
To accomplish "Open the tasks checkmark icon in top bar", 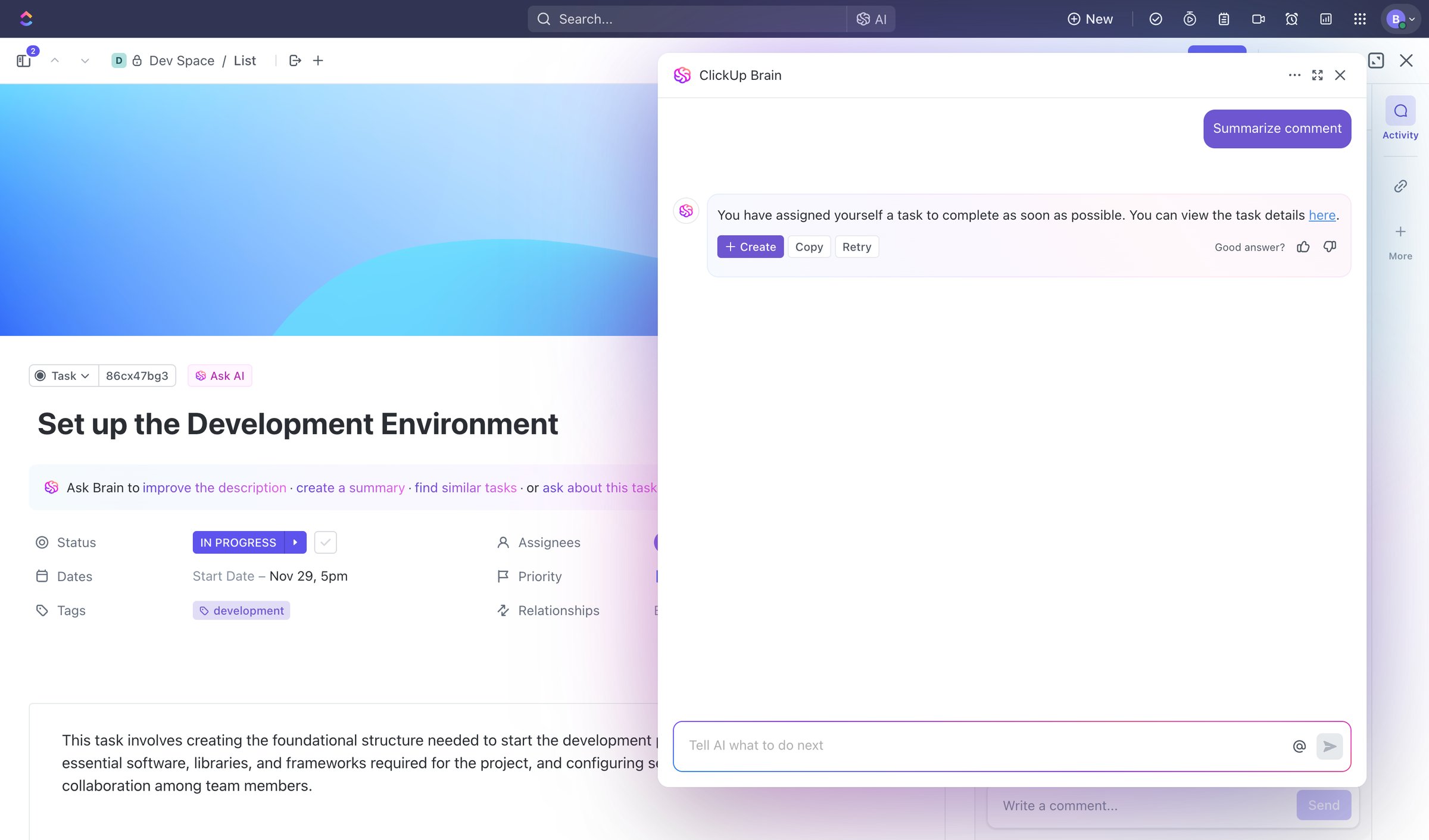I will pyautogui.click(x=1155, y=19).
